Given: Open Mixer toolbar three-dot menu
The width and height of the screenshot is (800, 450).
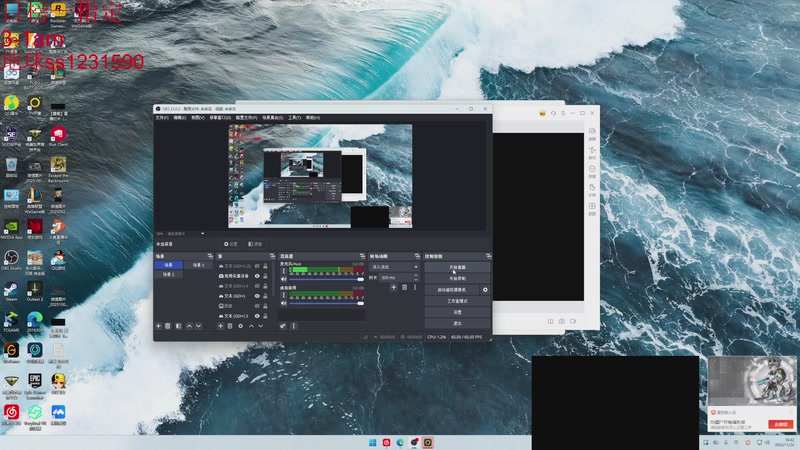Looking at the screenshot, I should [293, 326].
